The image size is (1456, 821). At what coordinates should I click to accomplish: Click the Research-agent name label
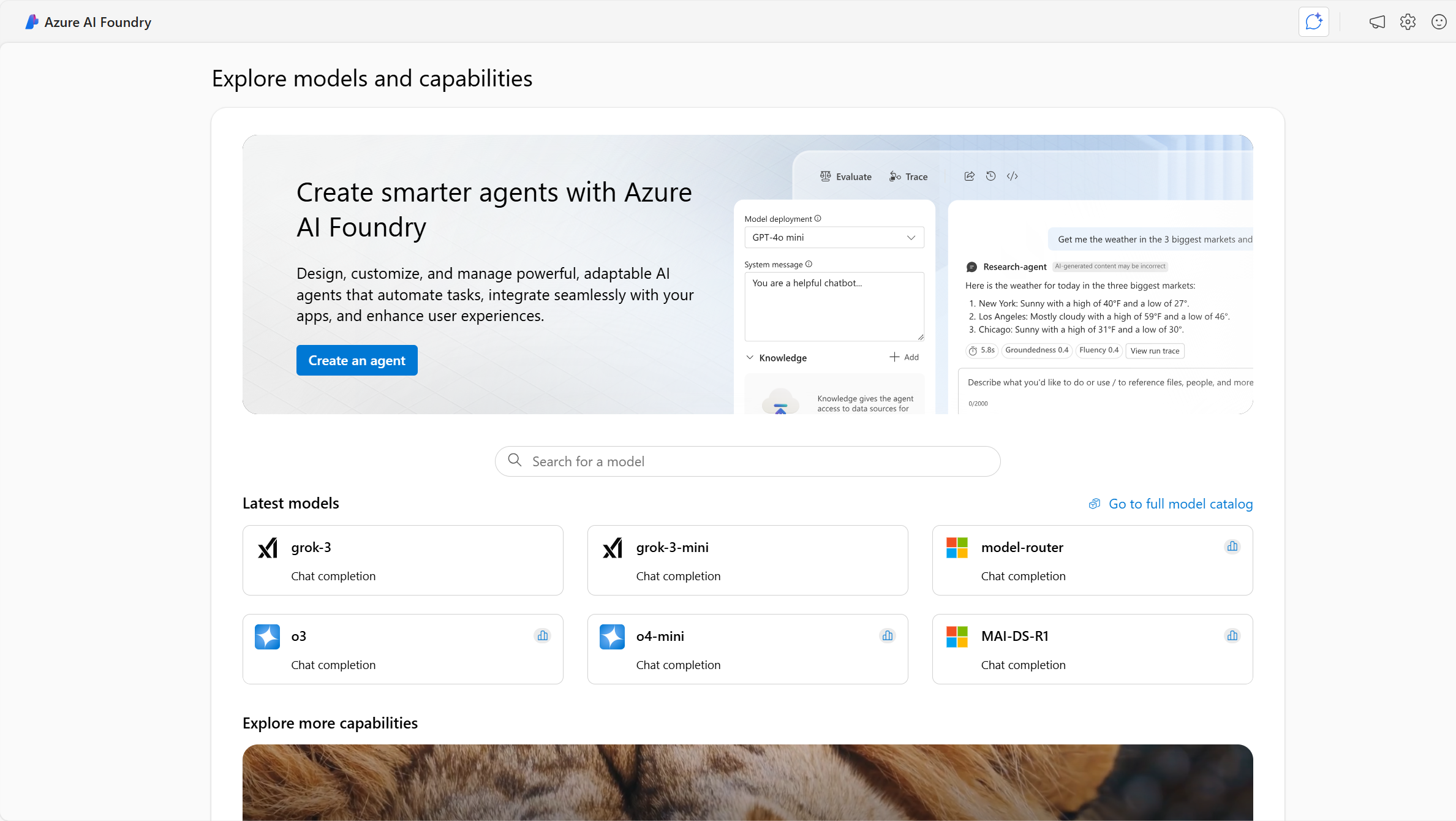(1015, 267)
